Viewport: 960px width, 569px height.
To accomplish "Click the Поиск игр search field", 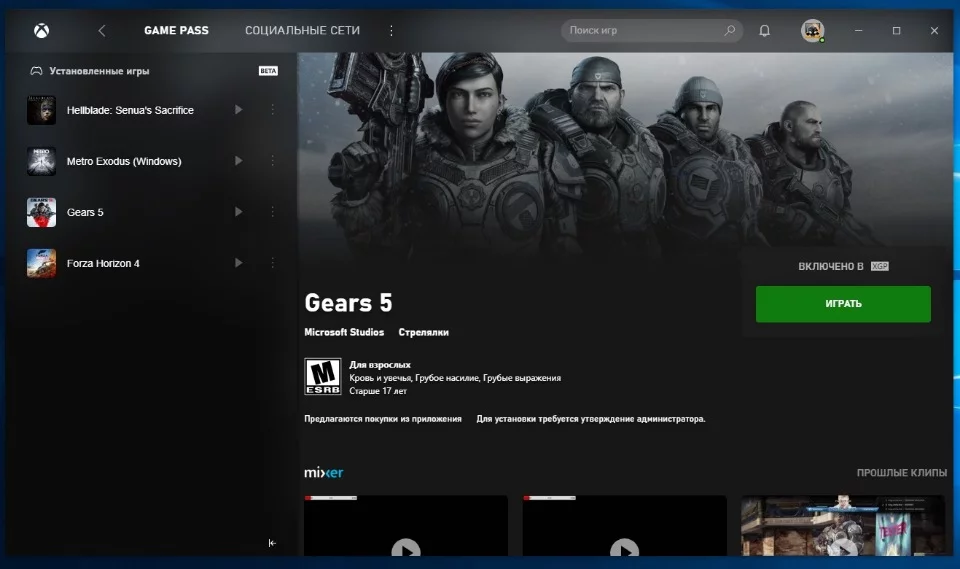I will pyautogui.click(x=652, y=31).
